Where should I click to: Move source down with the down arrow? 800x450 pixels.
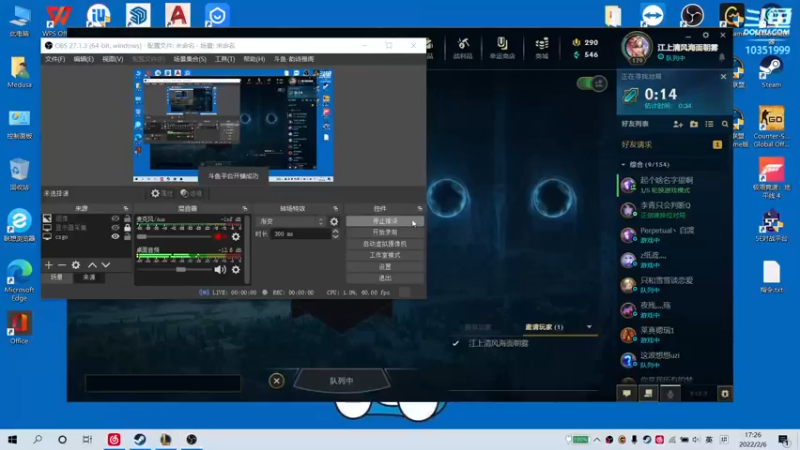coord(106,265)
